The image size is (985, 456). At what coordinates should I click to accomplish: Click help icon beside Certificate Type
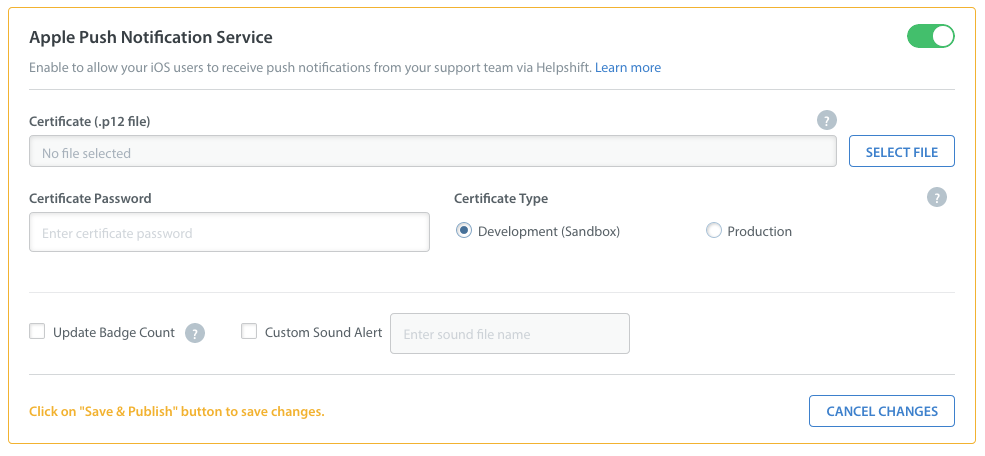(937, 197)
